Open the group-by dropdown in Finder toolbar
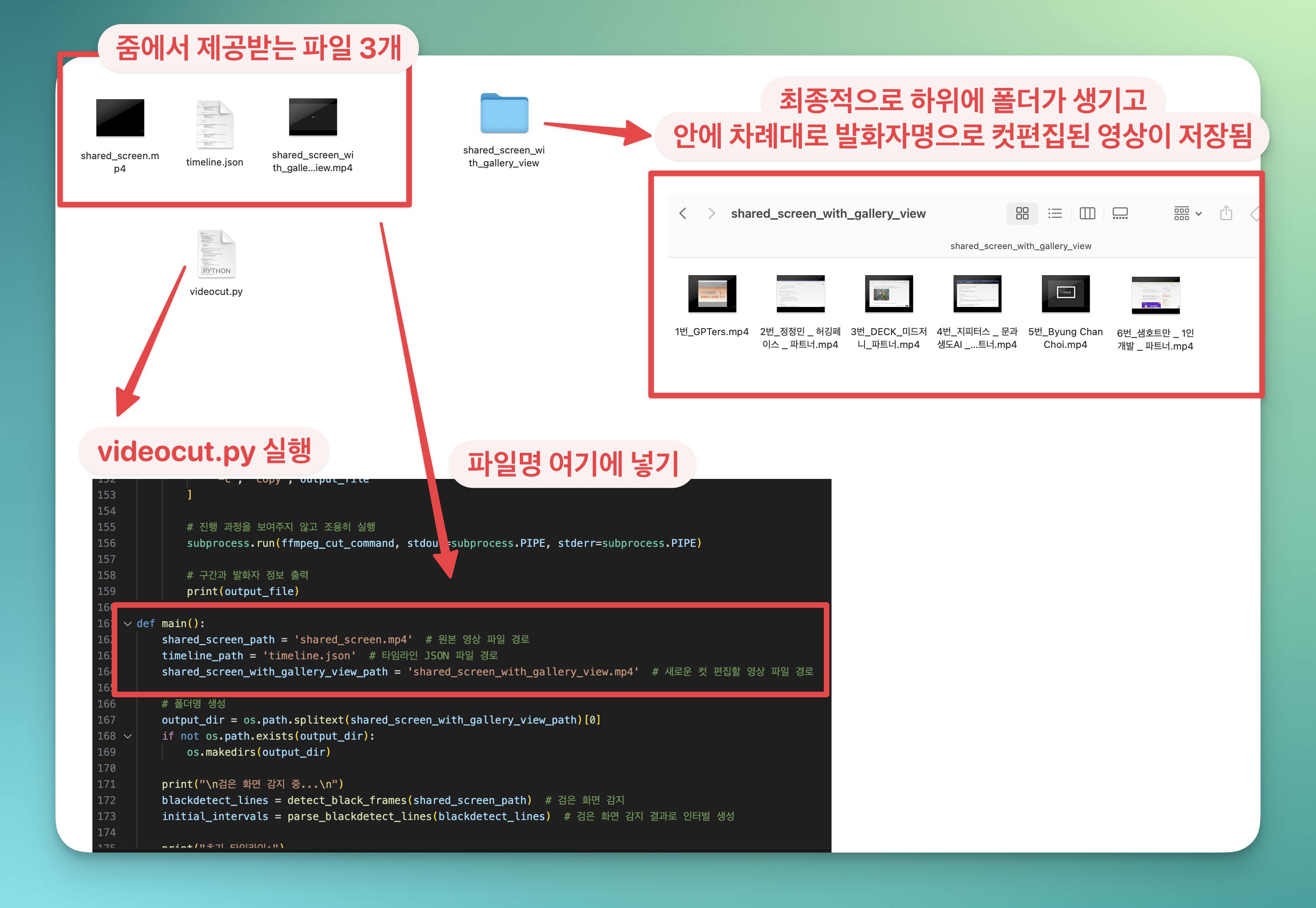Viewport: 1316px width, 908px height. (x=1187, y=213)
